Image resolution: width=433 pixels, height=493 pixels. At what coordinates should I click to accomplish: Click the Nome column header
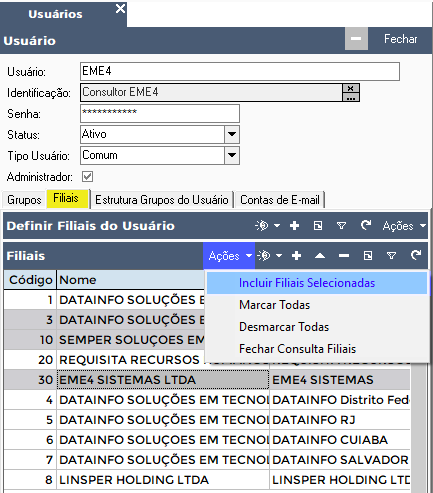130,280
